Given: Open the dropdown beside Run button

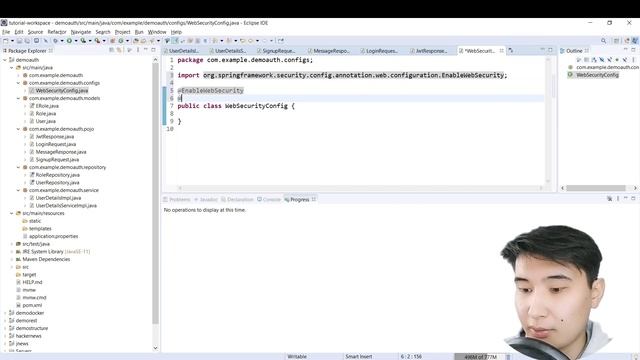Looking at the screenshot, I should point(76,41).
